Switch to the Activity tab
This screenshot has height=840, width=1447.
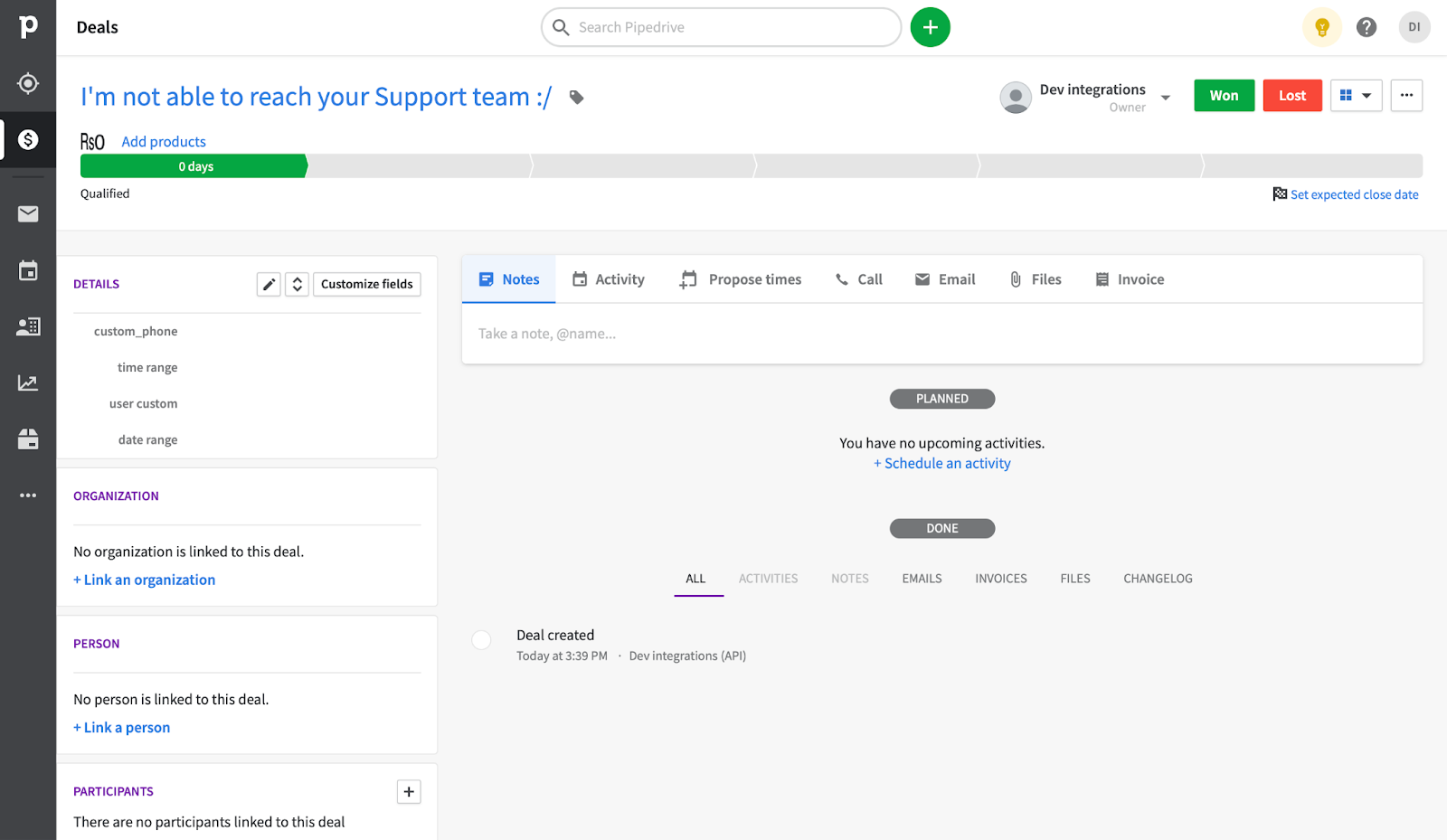[x=609, y=279]
